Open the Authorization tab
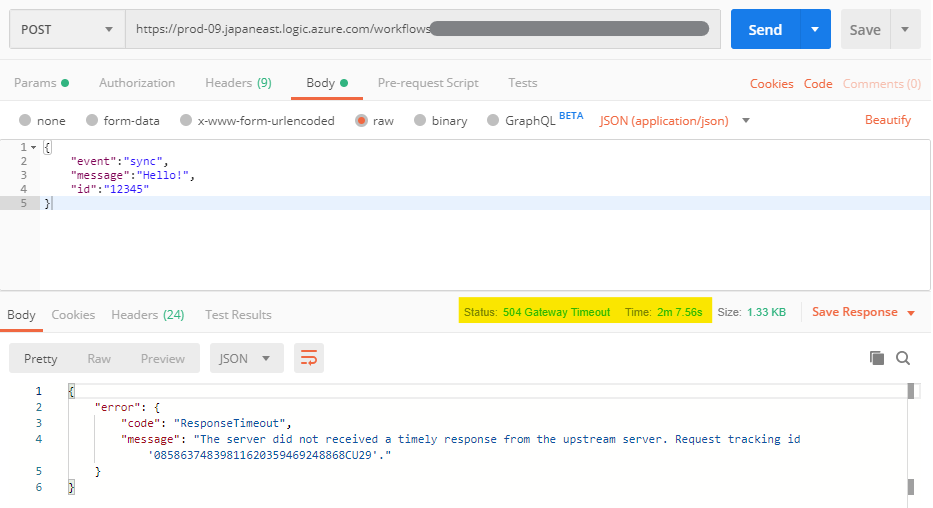933x508 pixels. (137, 83)
